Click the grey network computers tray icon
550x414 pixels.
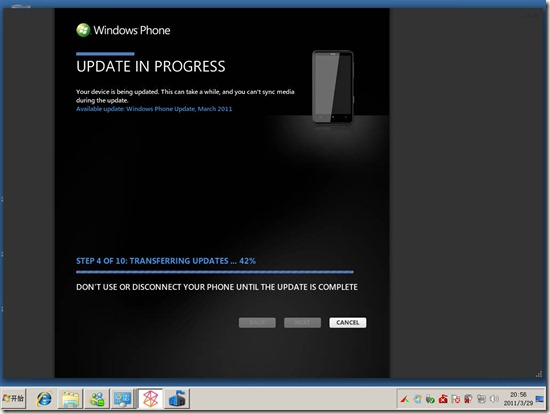point(481,399)
